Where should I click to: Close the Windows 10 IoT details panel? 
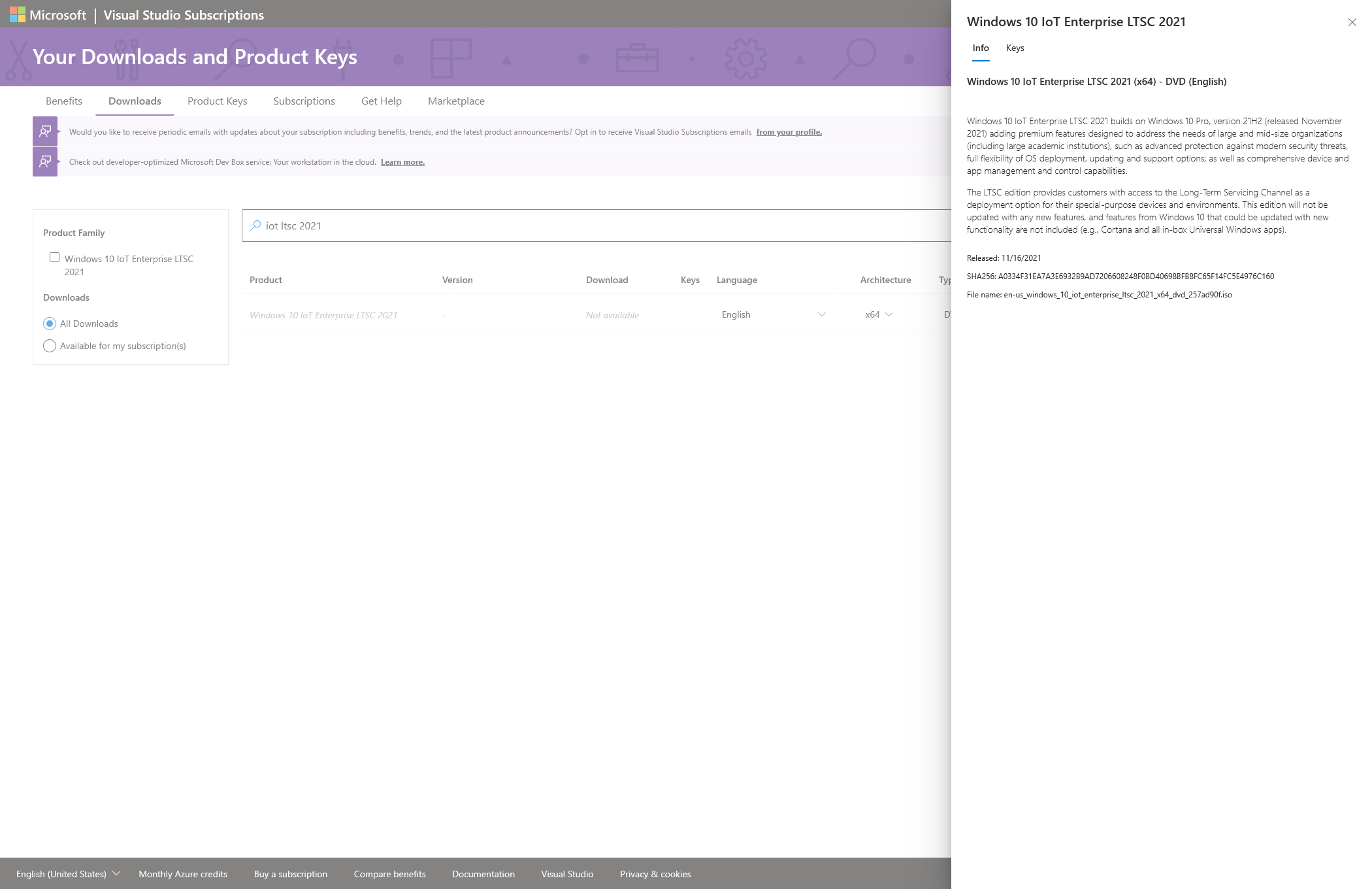1352,22
